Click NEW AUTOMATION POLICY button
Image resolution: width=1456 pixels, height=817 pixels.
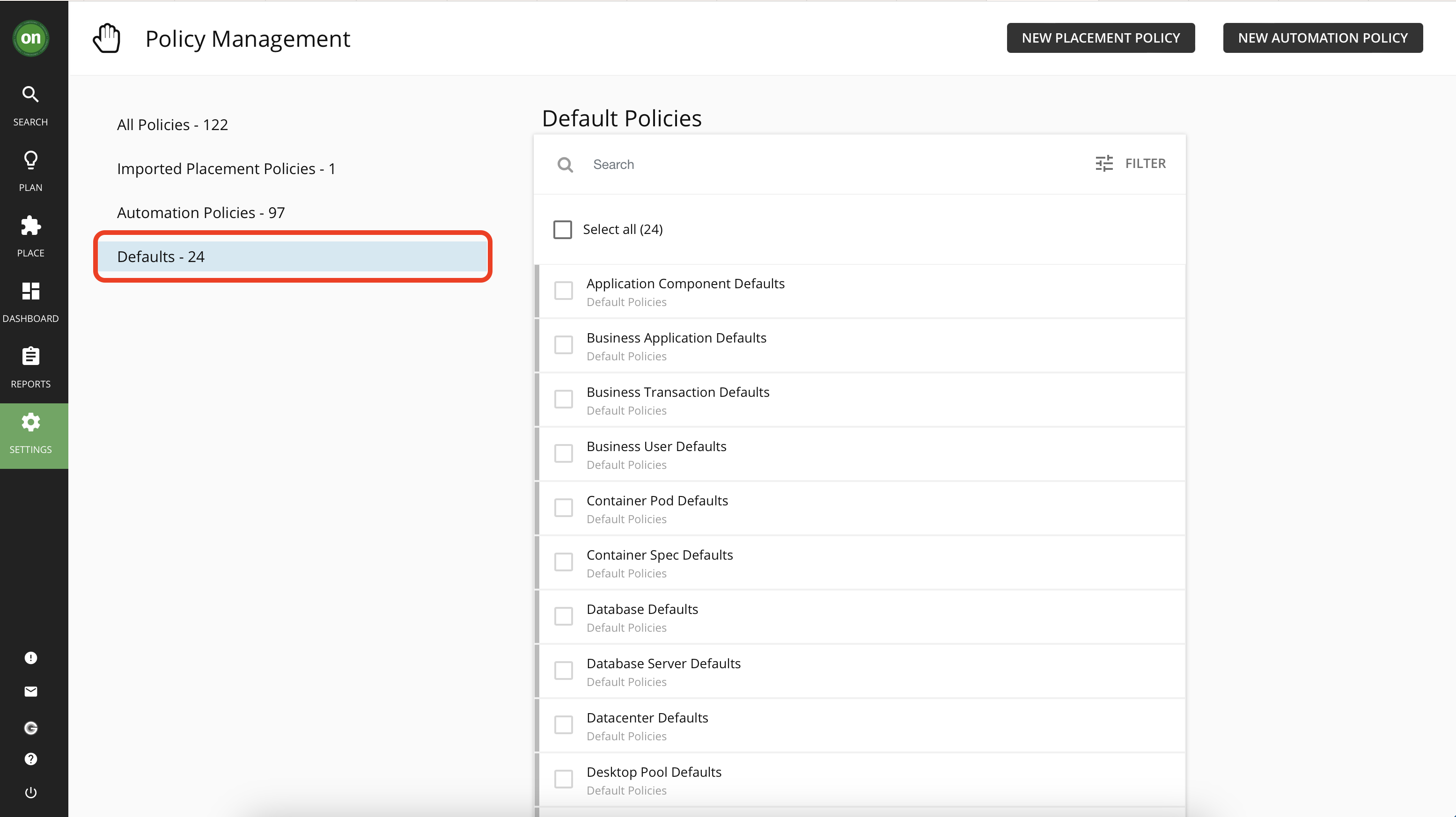pos(1323,38)
